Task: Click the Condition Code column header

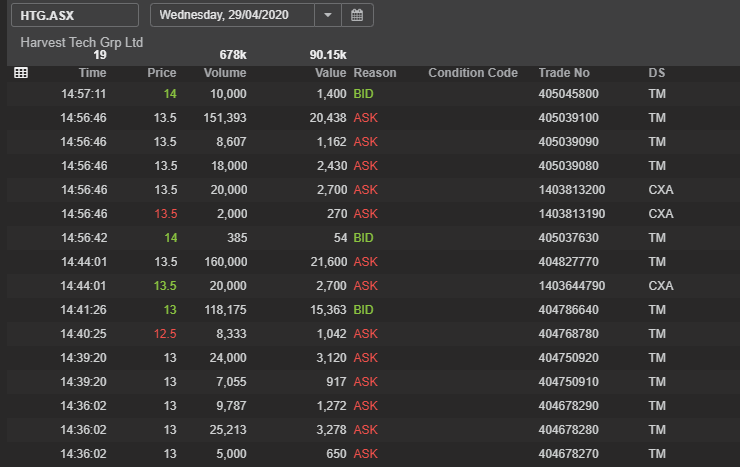Action: pos(473,73)
